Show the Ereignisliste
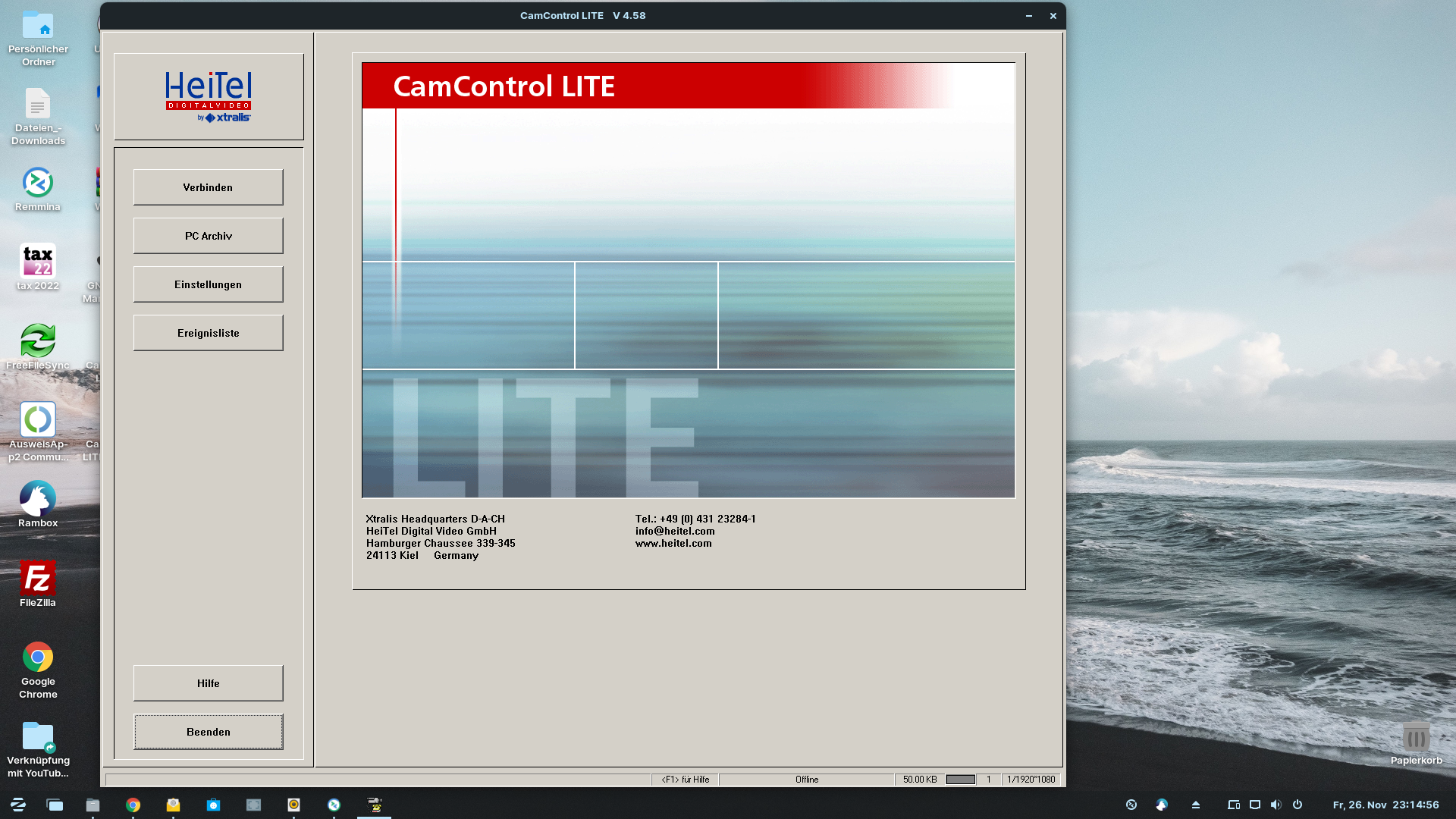 208,333
